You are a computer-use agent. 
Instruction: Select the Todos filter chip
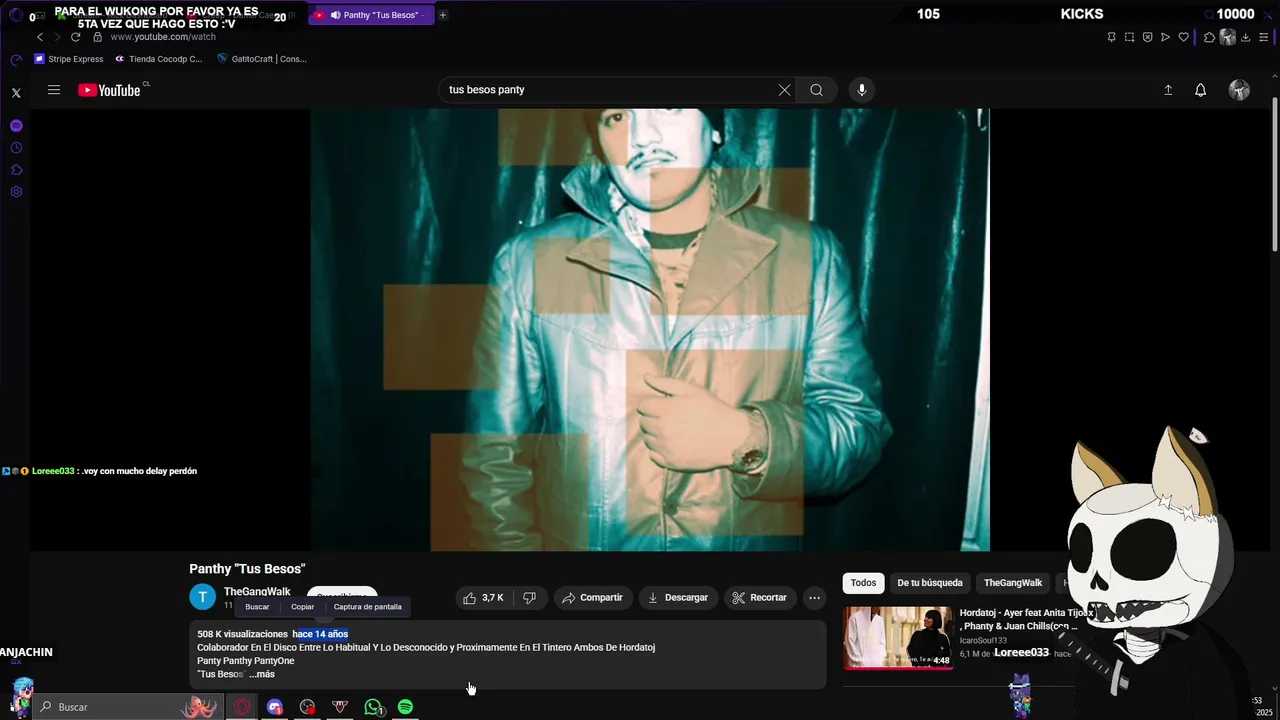coord(863,583)
